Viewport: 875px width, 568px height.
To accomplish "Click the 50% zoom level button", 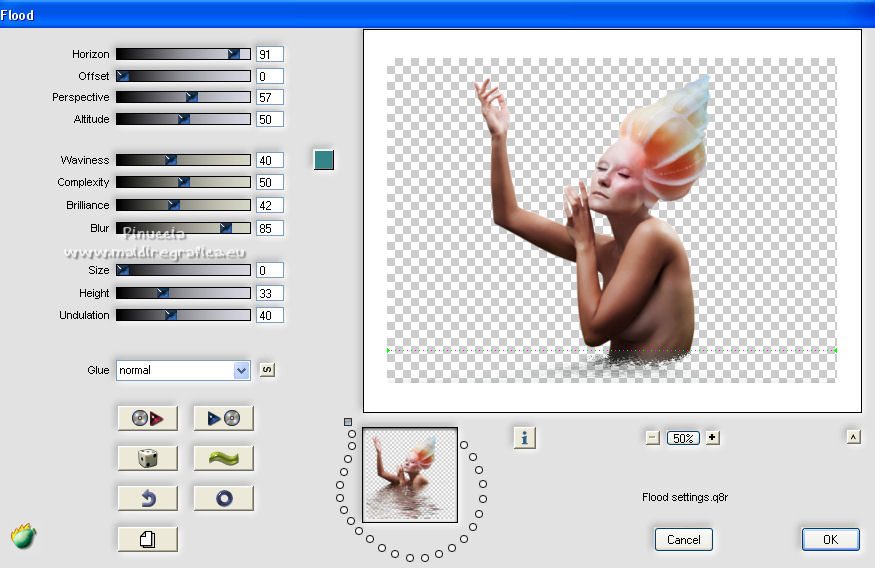I will (x=683, y=438).
